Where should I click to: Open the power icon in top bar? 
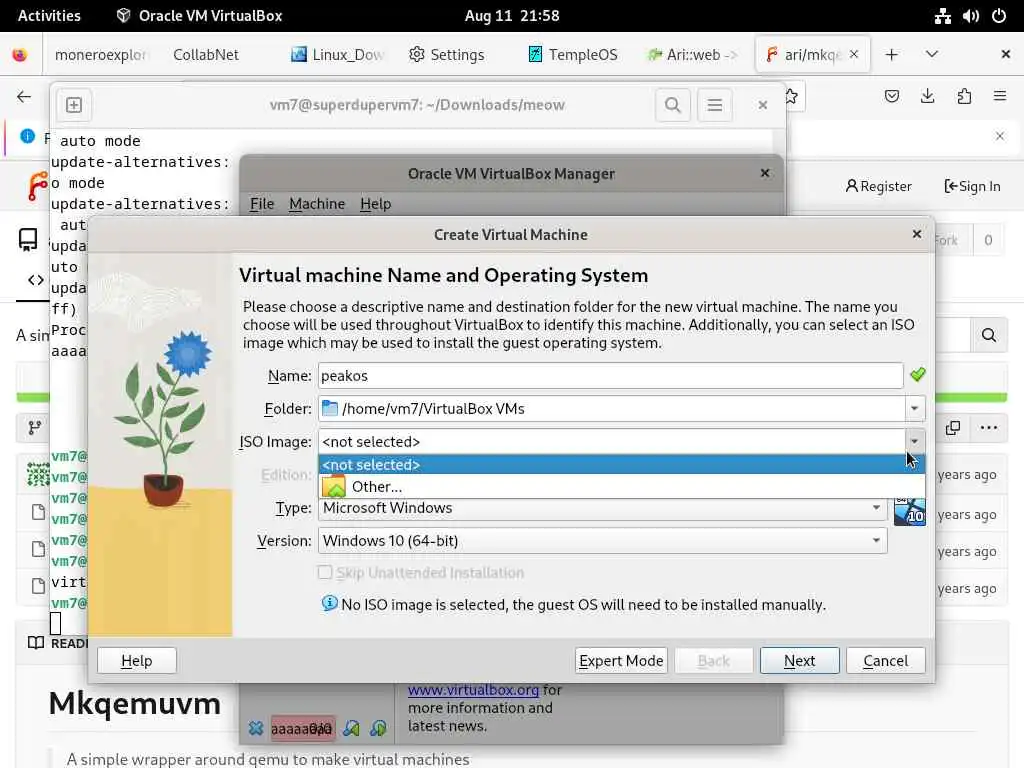pyautogui.click(x=999, y=16)
